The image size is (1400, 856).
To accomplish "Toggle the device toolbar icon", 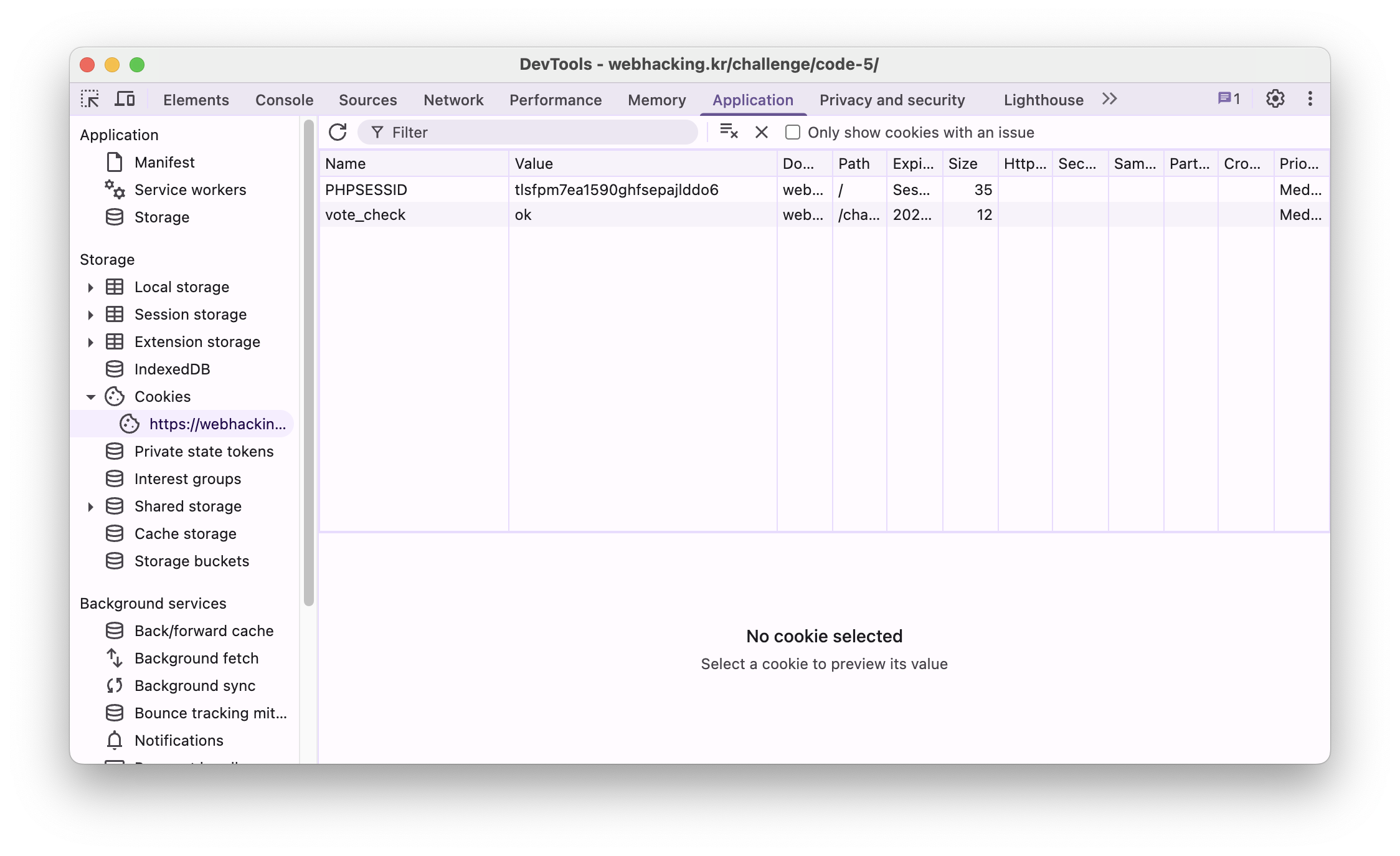I will coord(125,99).
